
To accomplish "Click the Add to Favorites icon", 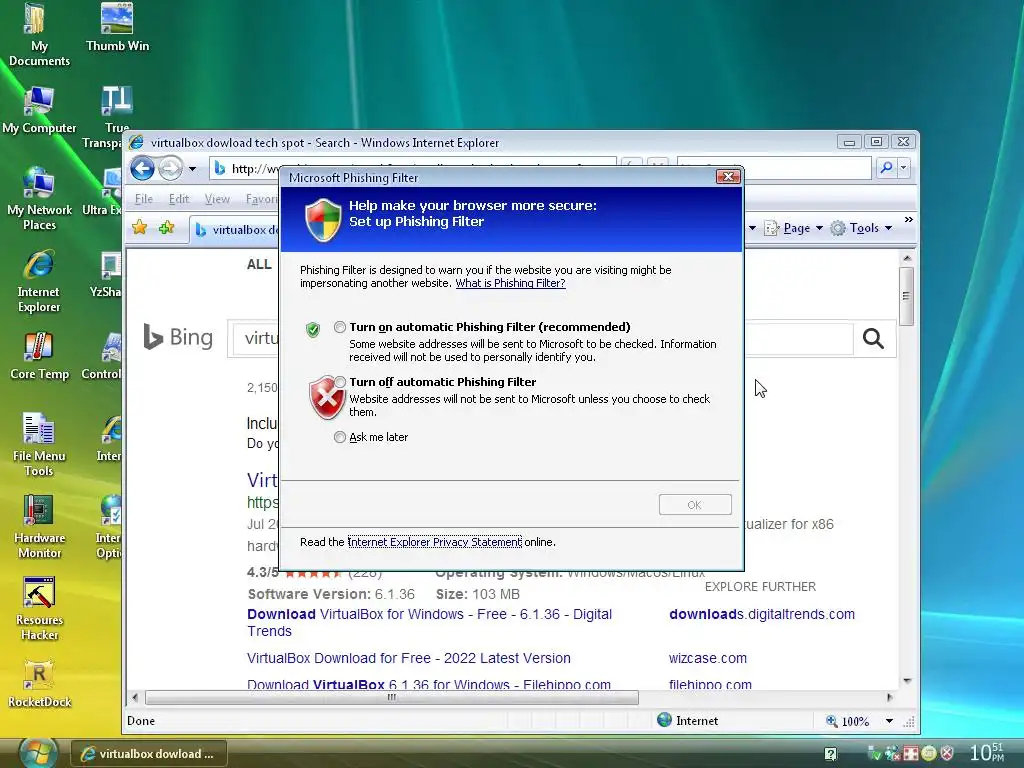I will point(167,227).
